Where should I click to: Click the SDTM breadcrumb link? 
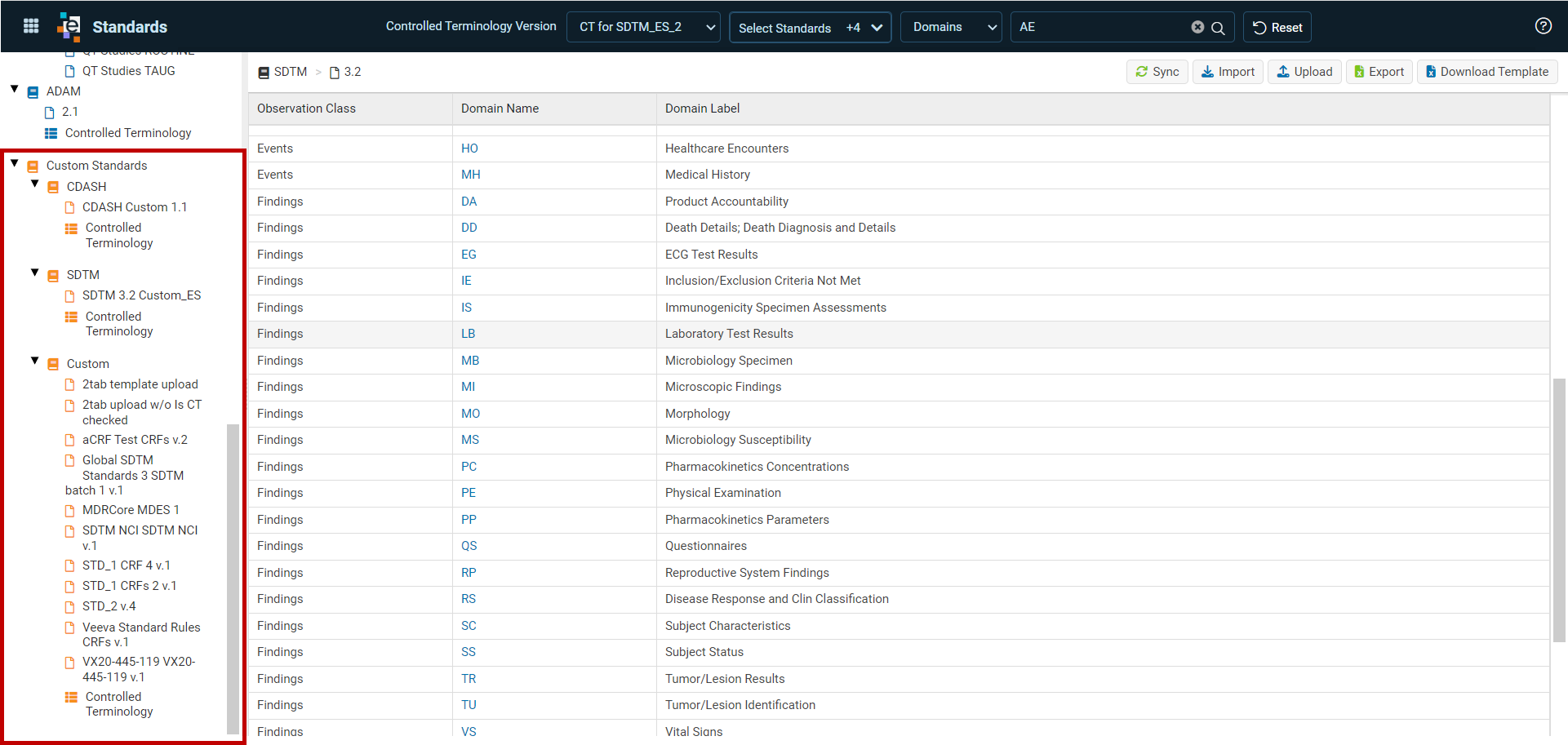pyautogui.click(x=291, y=72)
